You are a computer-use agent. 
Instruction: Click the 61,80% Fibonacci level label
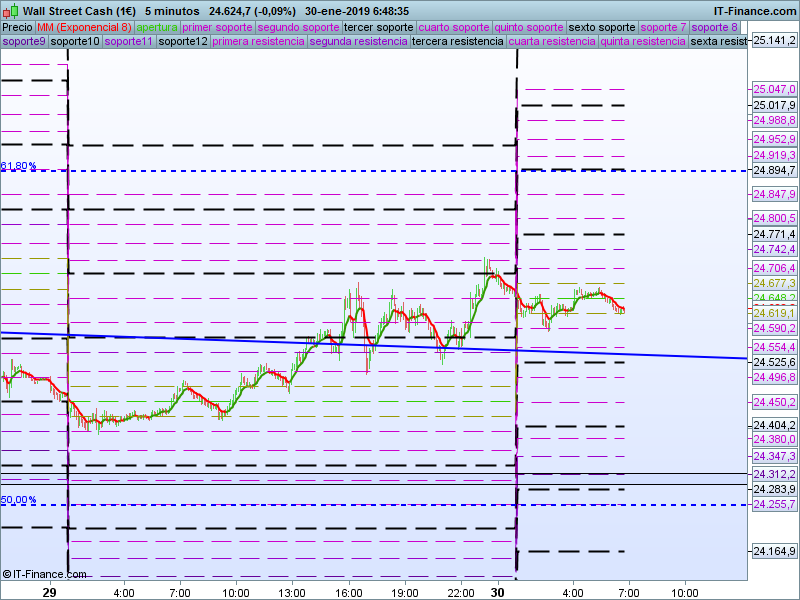pos(19,166)
